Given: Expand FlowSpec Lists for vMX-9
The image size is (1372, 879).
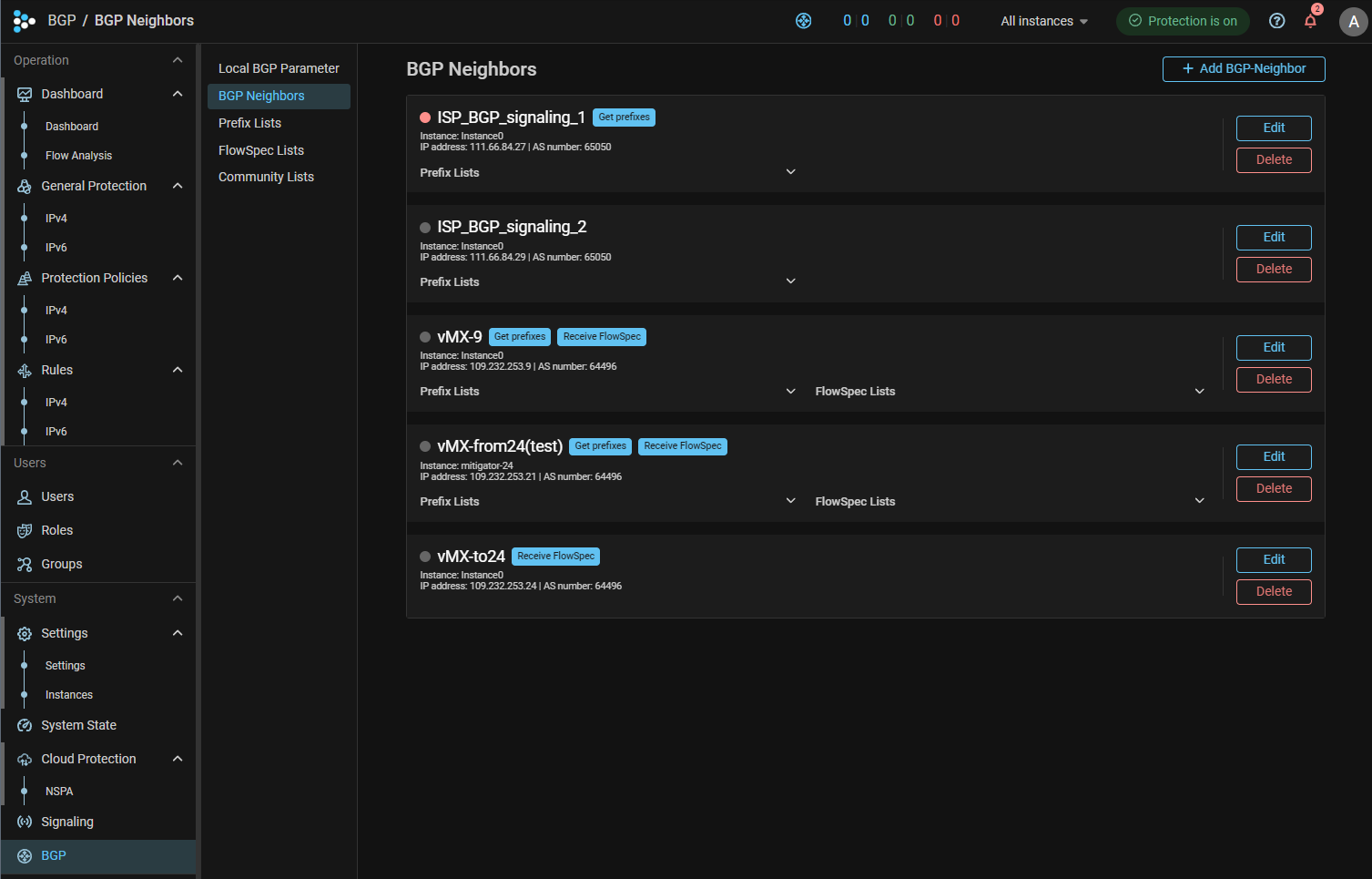Looking at the screenshot, I should point(1199,392).
